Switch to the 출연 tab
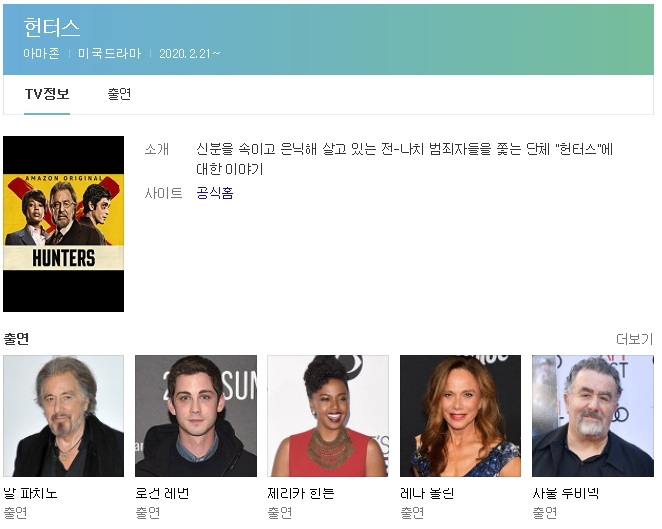This screenshot has height=529, width=662. [x=119, y=94]
